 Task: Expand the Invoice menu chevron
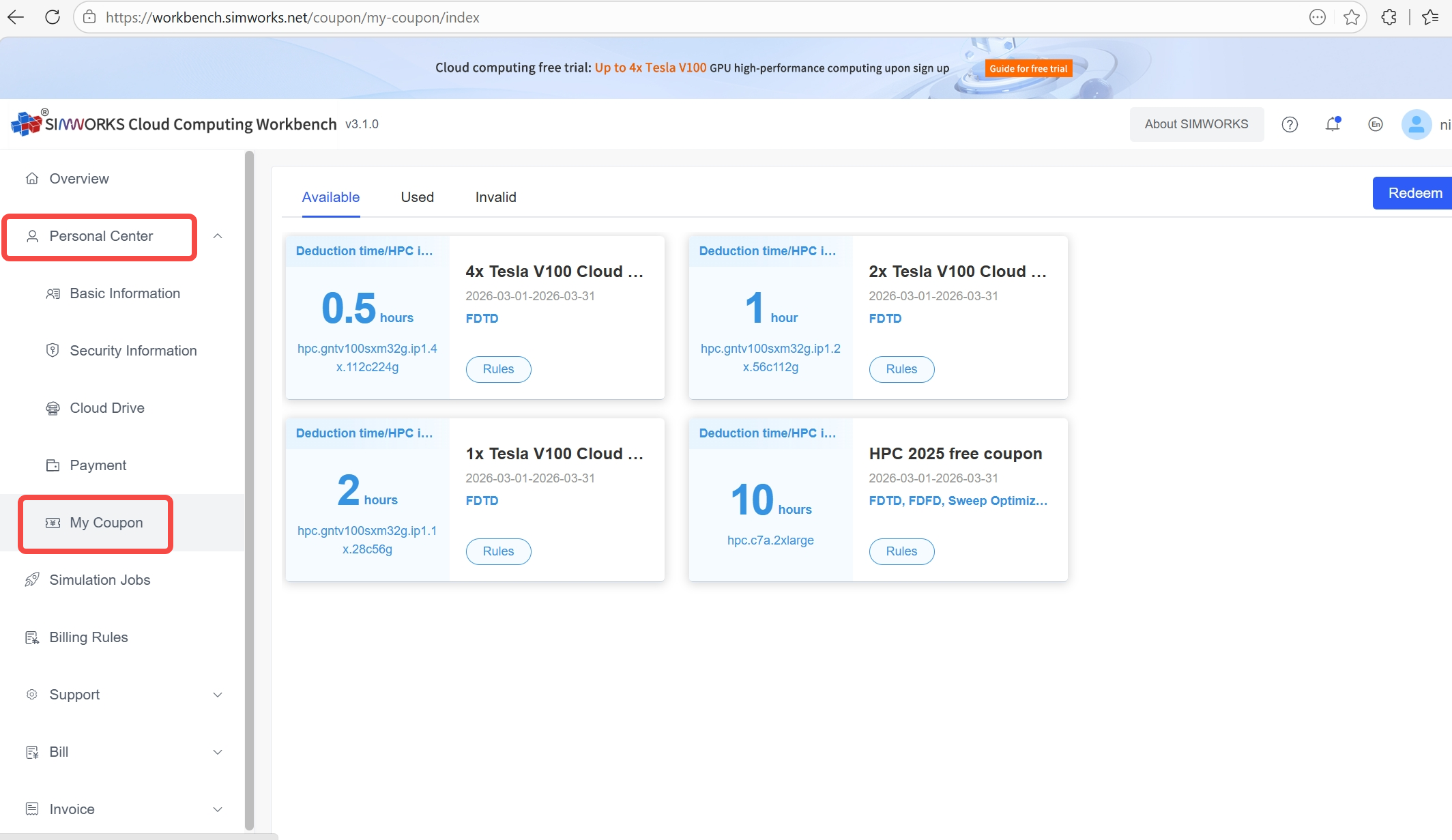point(218,809)
